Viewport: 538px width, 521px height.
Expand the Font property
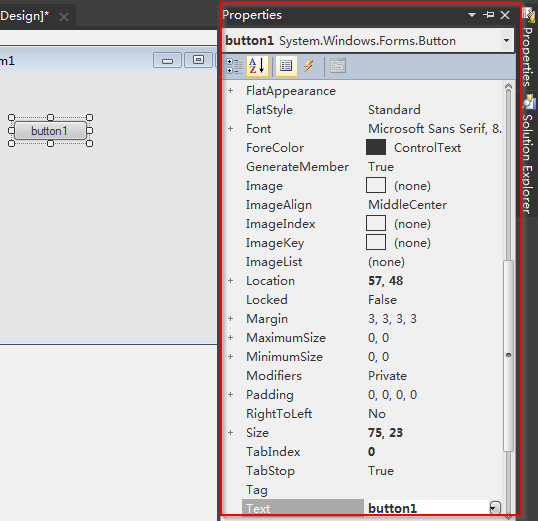[231, 129]
